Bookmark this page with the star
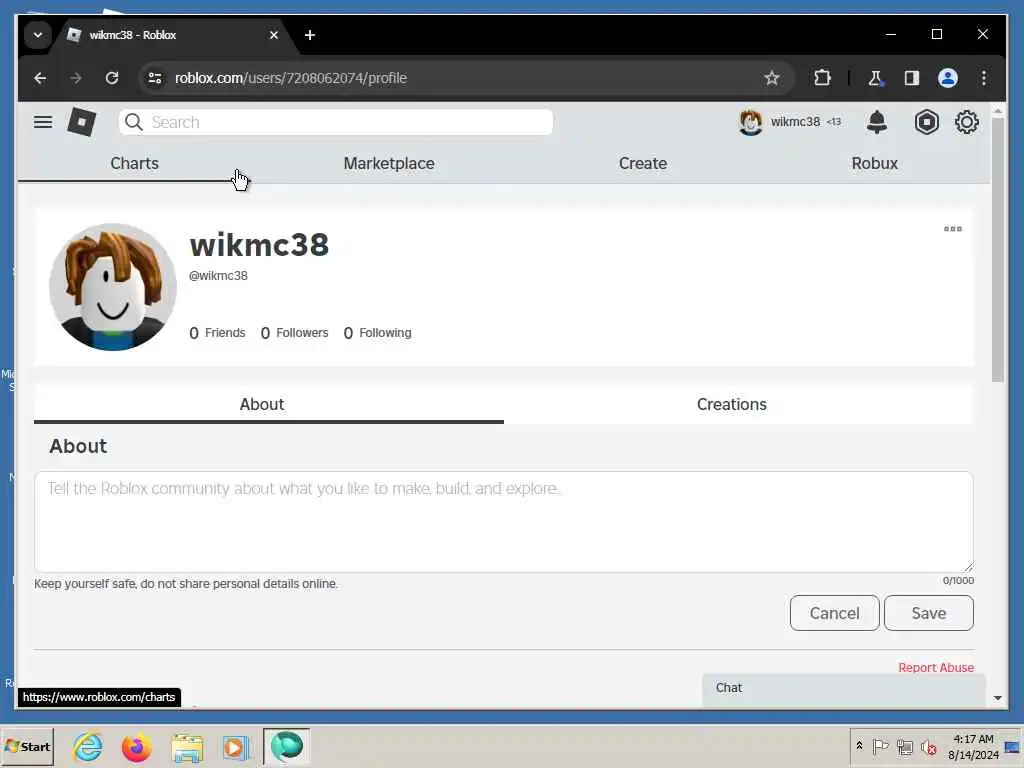The height and width of the screenshot is (768, 1024). click(771, 78)
